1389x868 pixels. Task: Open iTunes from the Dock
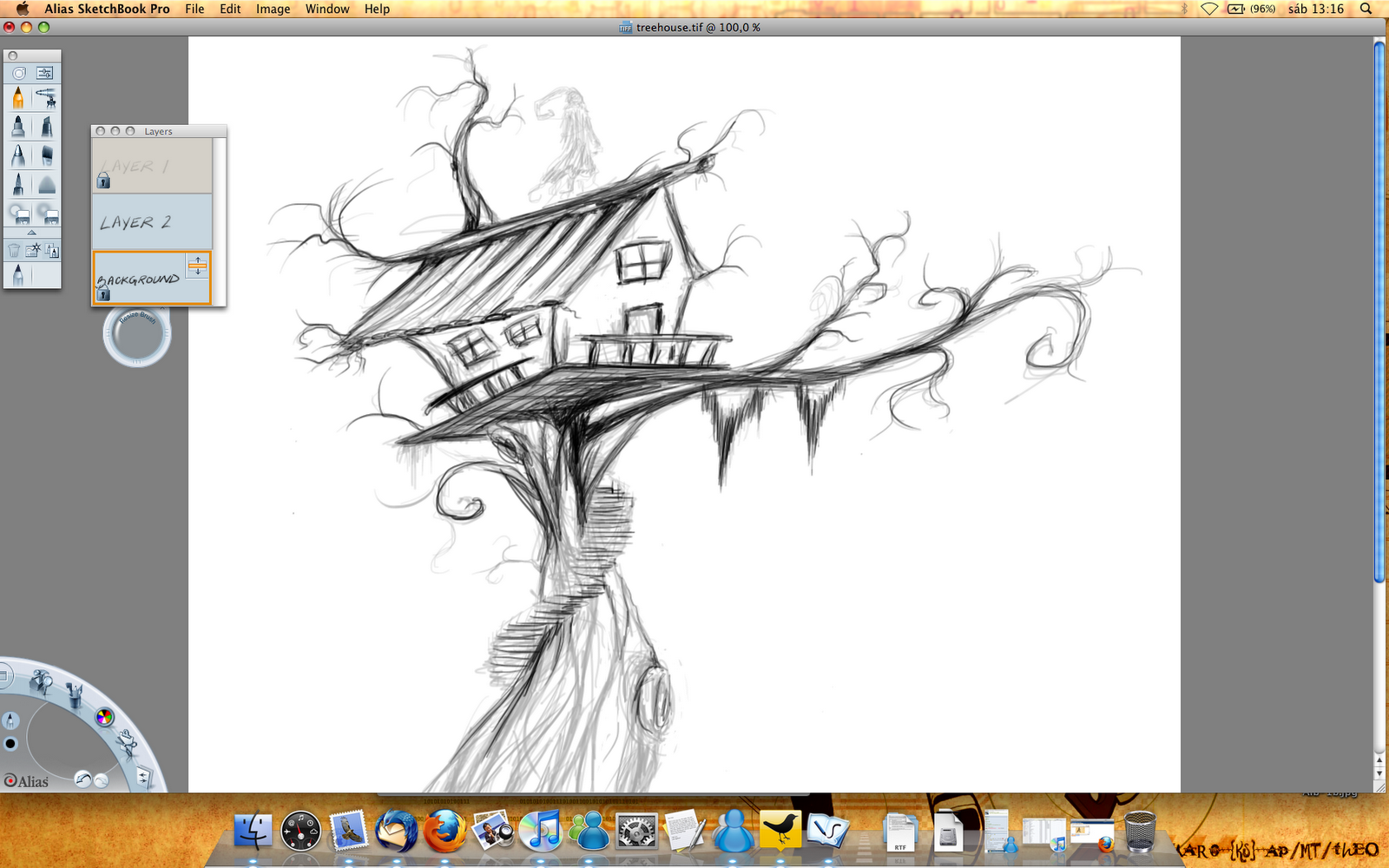541,831
